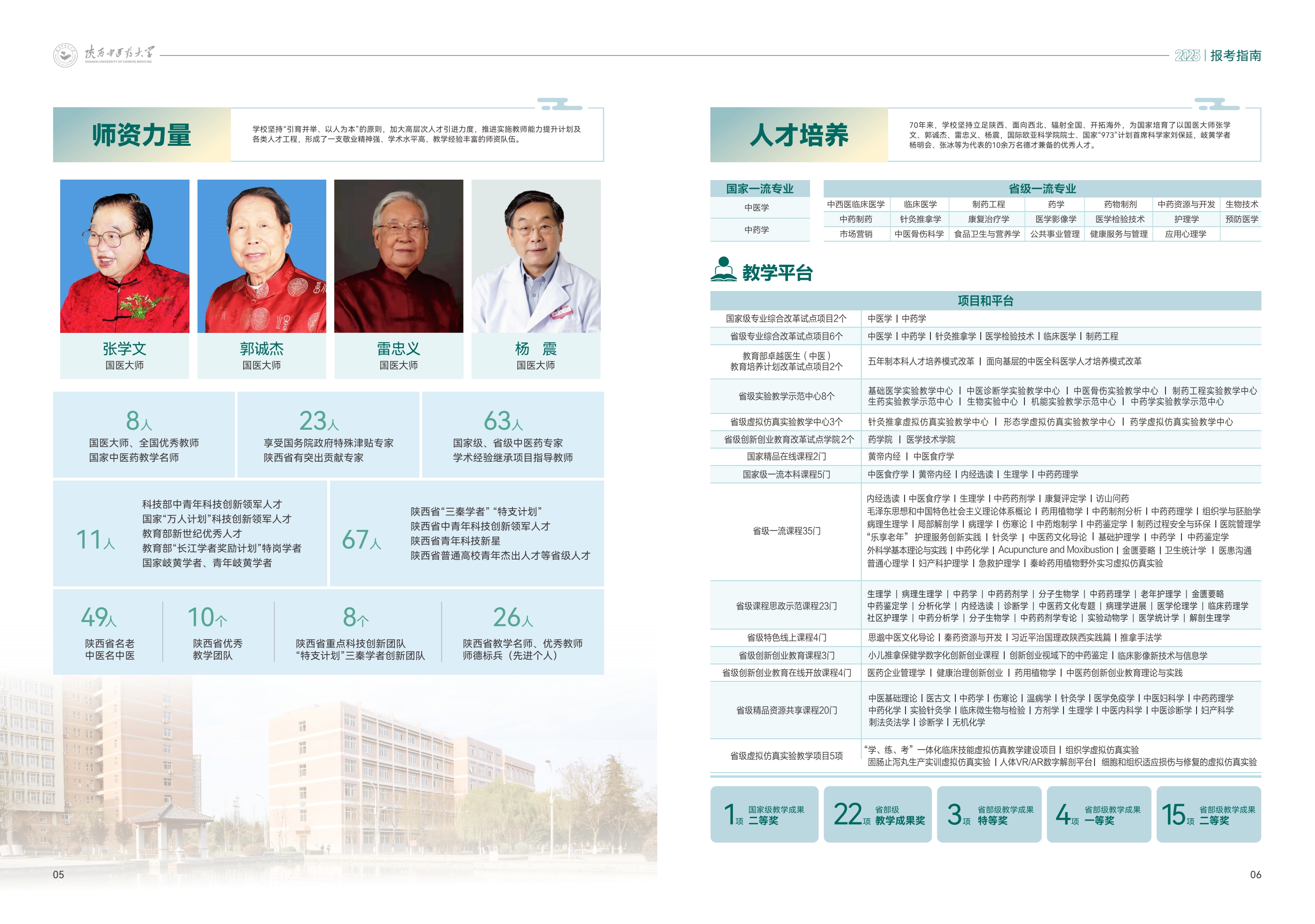1315x924 pixels.
Task: Click the 师资力量 section heading
Action: [x=142, y=135]
